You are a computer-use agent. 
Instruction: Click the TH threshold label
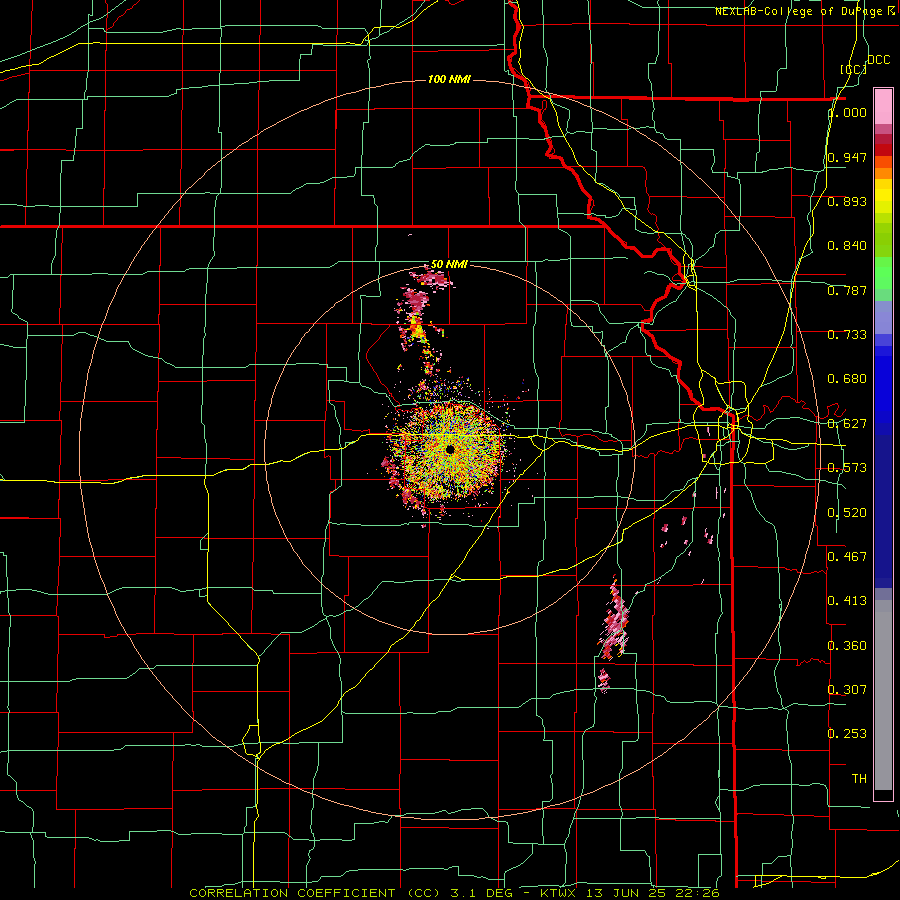coord(859,778)
